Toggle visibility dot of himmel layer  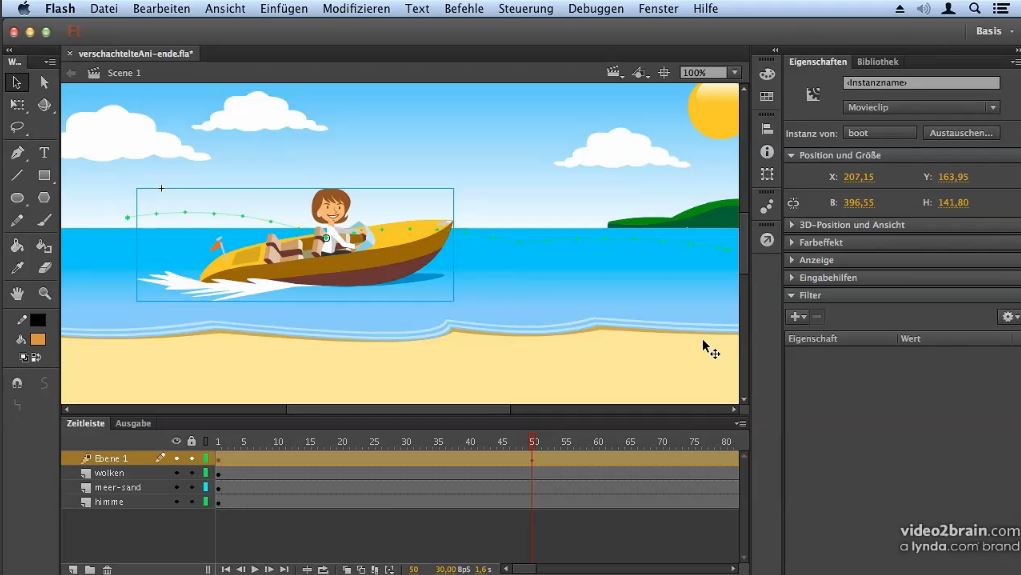pos(176,501)
